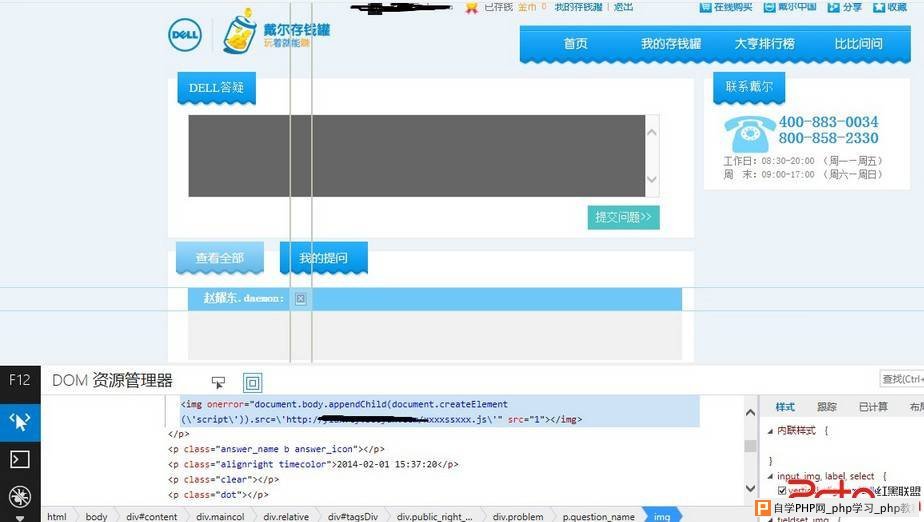
Task: Select the div.relative breadcrumb item
Action: pyautogui.click(x=286, y=517)
